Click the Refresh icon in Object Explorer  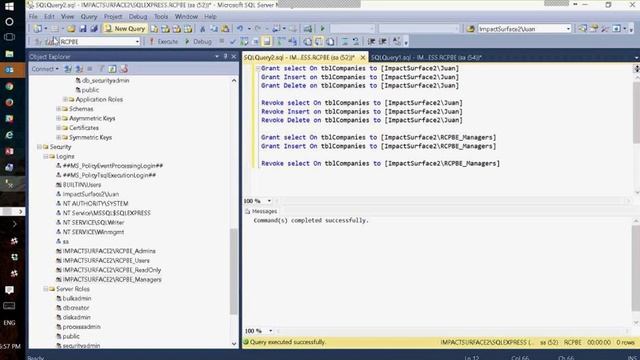[112, 69]
